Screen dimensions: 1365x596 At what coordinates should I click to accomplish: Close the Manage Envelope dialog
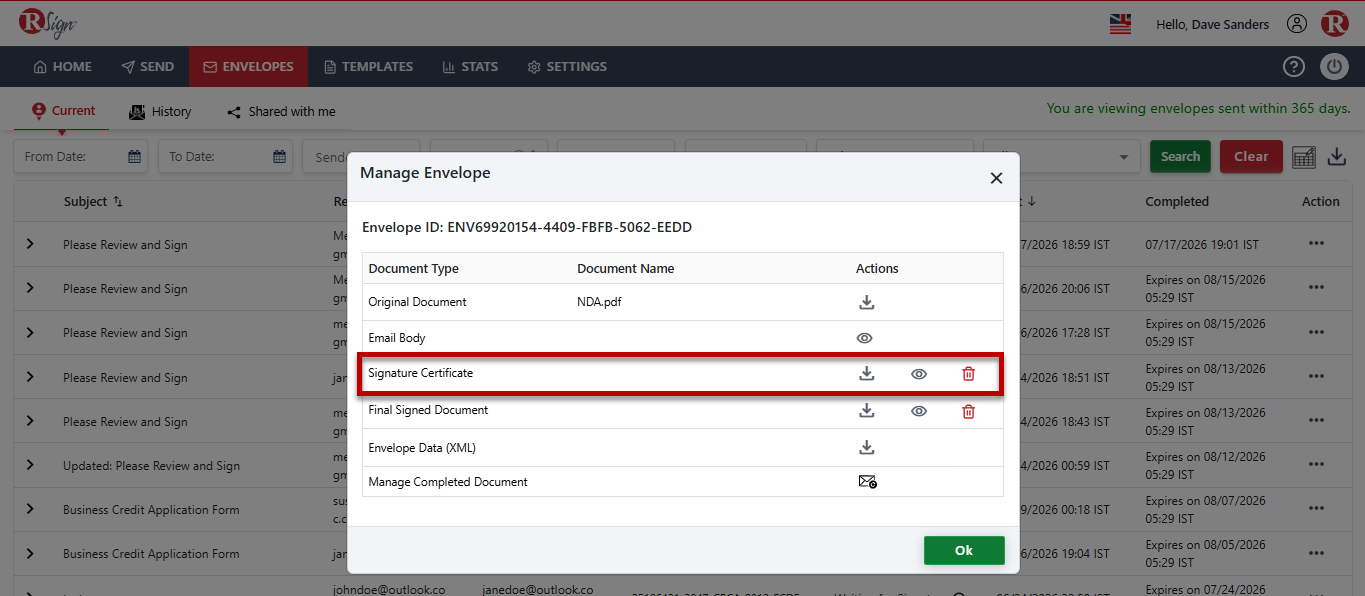tap(996, 178)
